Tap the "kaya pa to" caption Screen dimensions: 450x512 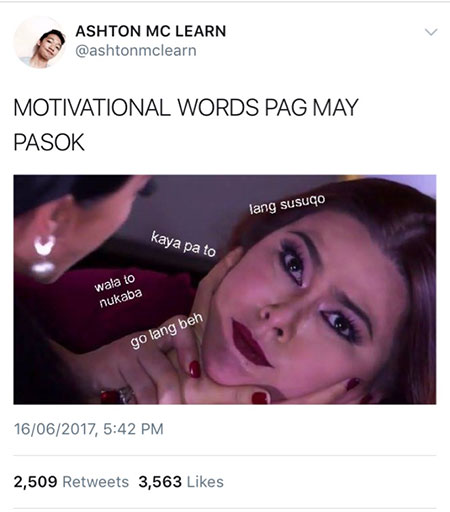[x=183, y=244]
